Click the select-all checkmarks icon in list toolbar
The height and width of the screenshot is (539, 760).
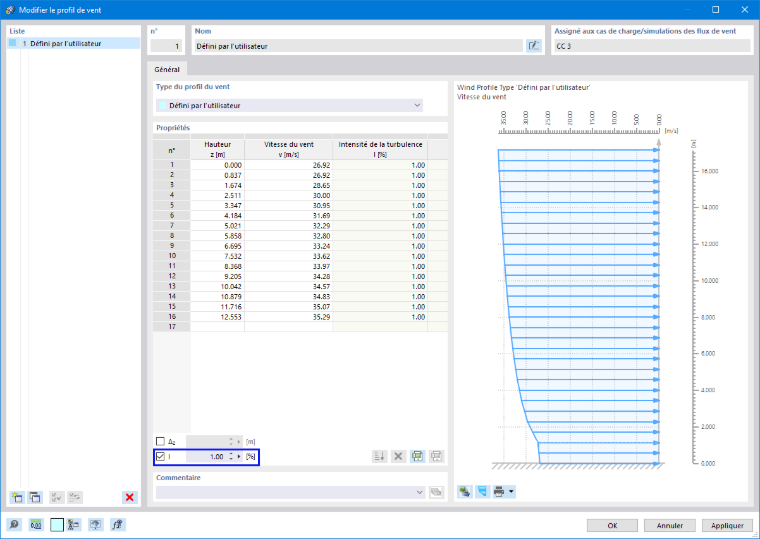[x=57, y=497]
